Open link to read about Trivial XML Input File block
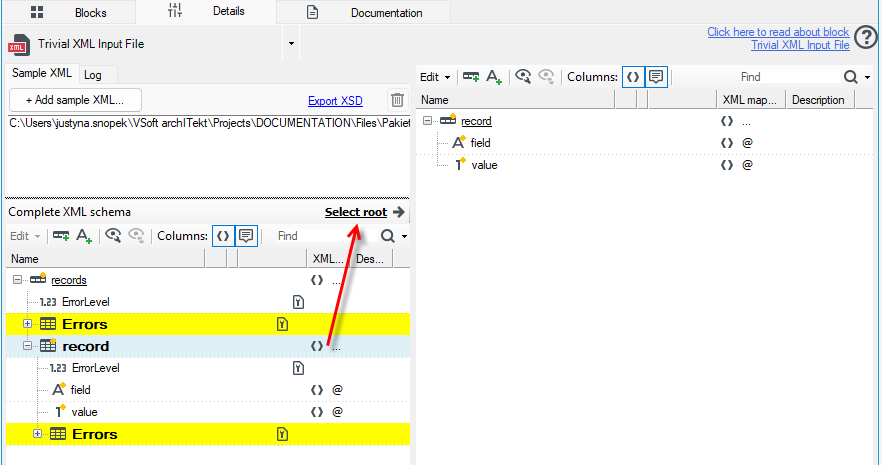This screenshot has height=465, width=882. (778, 38)
